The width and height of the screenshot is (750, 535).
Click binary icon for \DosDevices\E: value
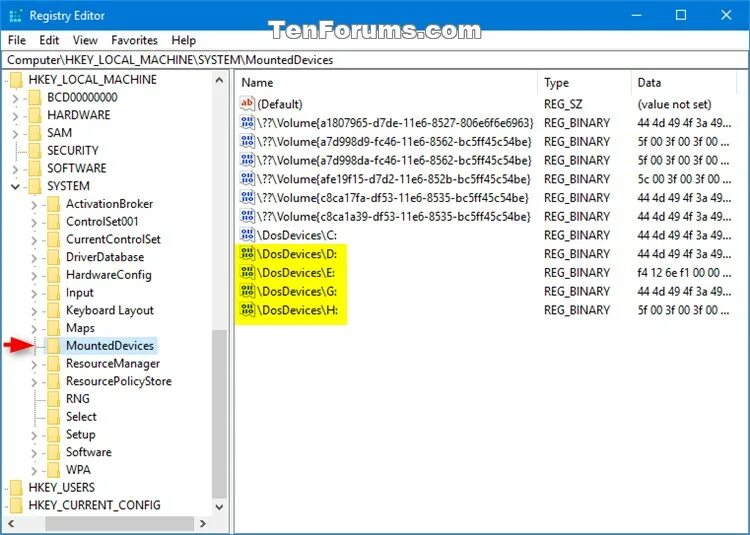click(x=247, y=272)
